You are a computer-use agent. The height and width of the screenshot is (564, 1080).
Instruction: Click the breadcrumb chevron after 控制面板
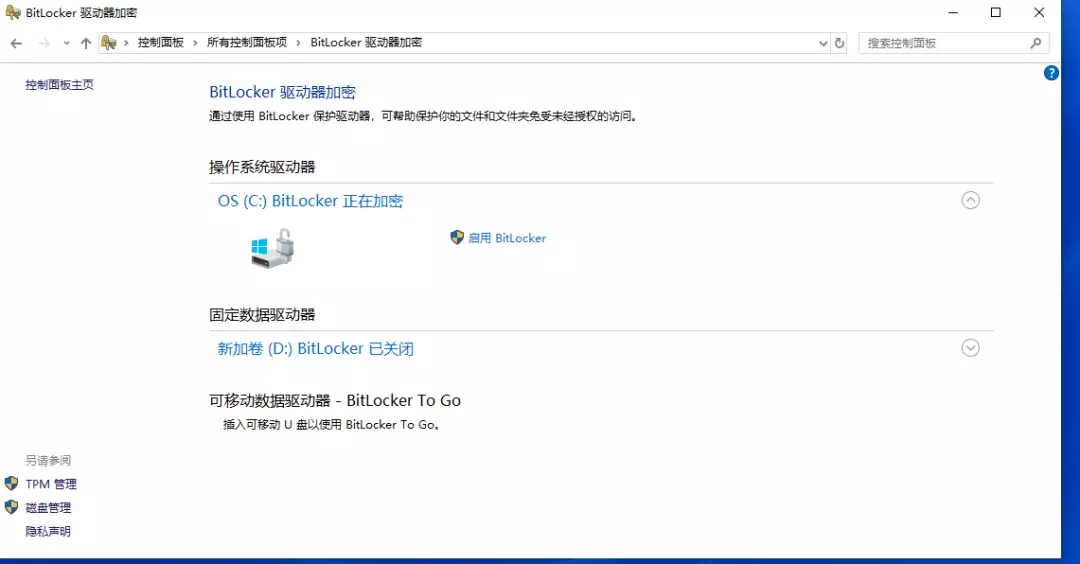pyautogui.click(x=195, y=43)
